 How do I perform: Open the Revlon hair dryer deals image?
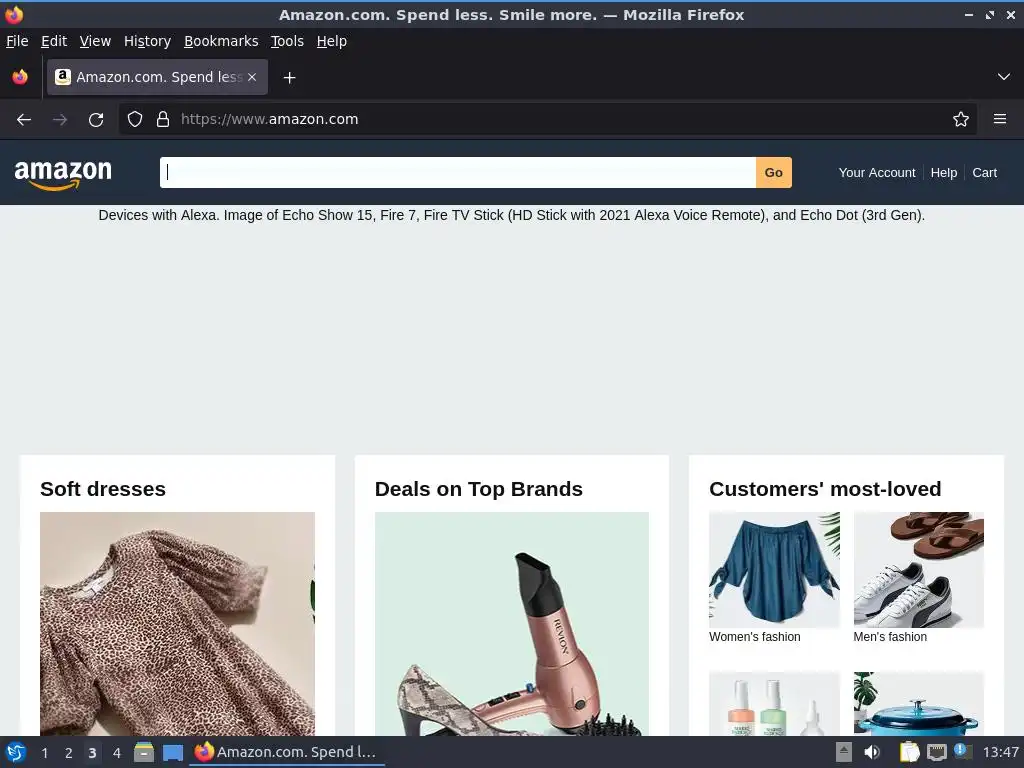(512, 624)
